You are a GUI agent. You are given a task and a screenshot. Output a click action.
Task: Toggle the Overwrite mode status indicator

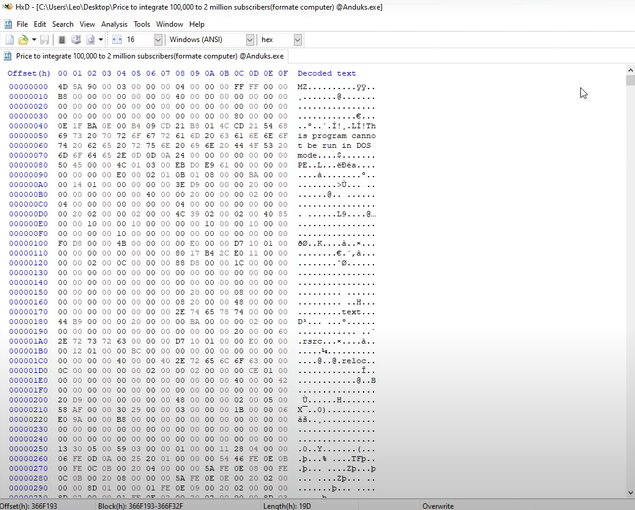click(438, 506)
